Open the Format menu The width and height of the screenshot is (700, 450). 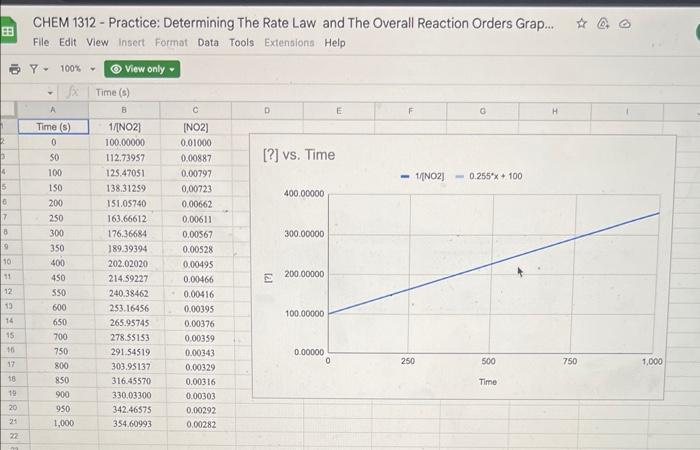pyautogui.click(x=171, y=42)
